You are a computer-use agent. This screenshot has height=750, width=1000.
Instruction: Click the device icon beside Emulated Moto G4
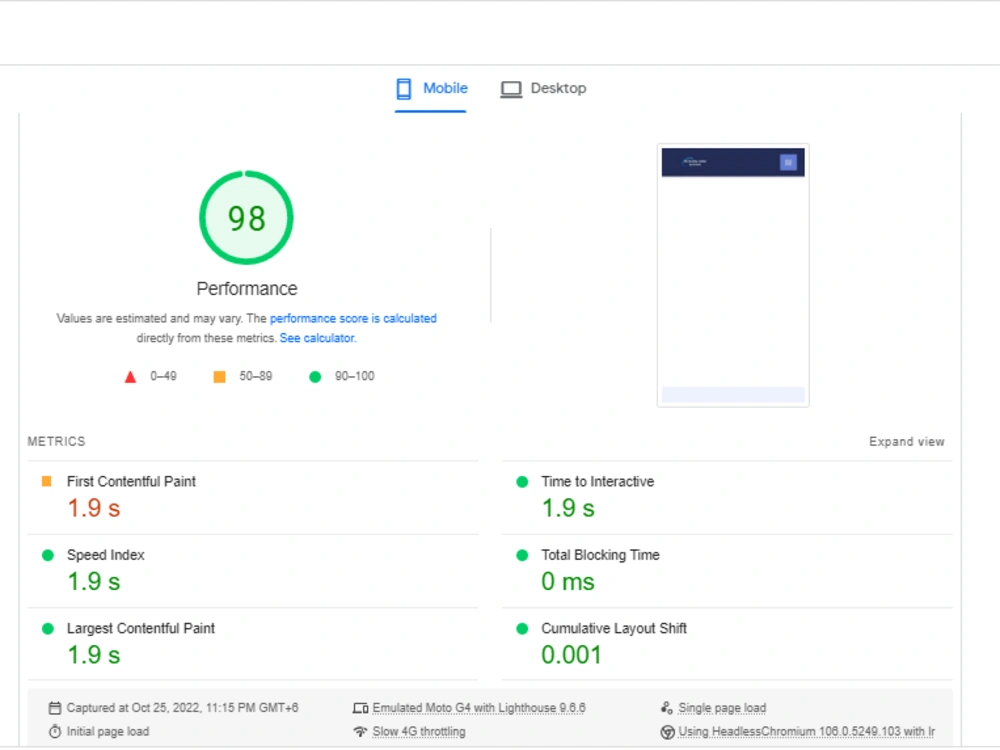[x=360, y=708]
